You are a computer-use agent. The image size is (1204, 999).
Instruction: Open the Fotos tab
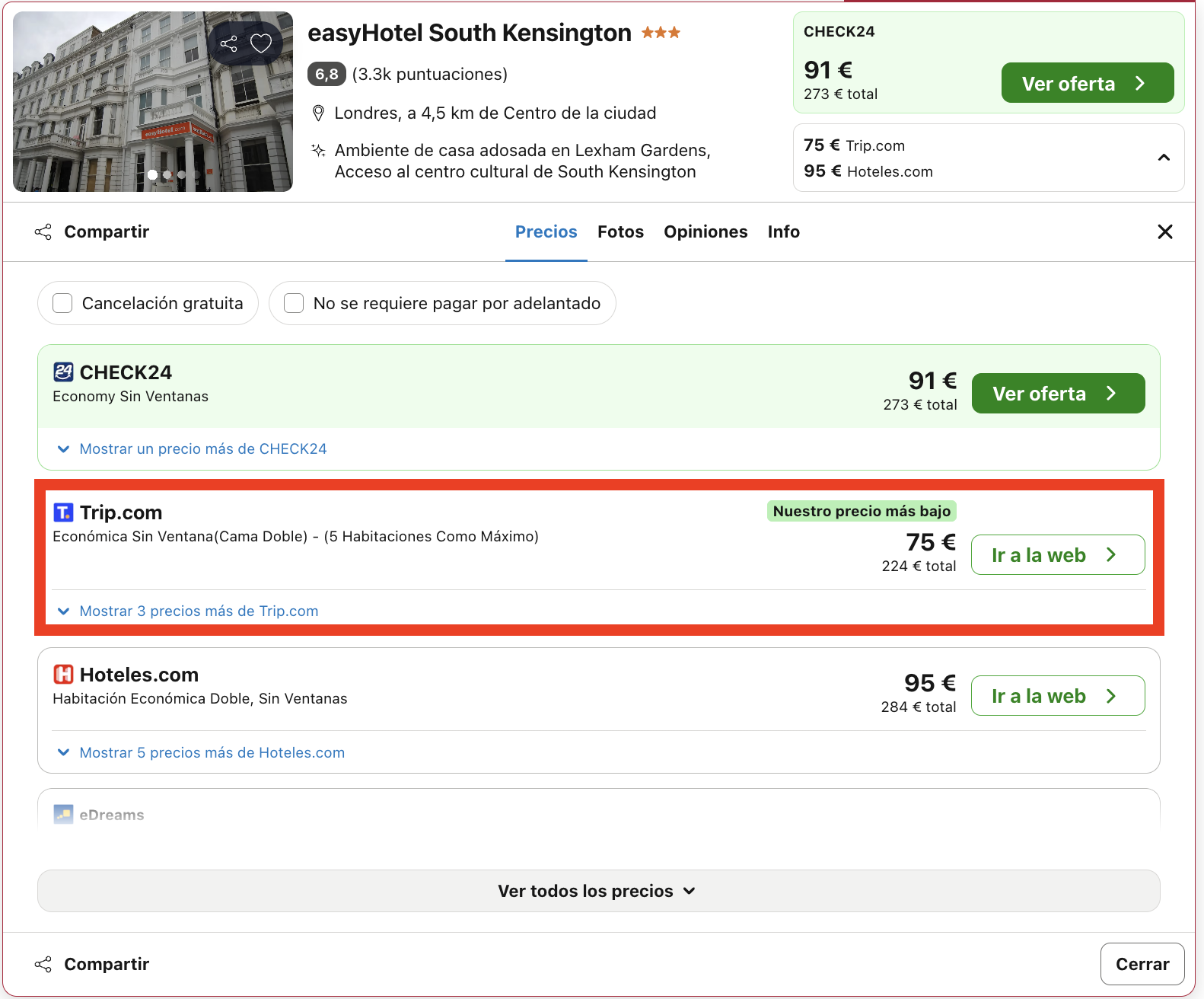pyautogui.click(x=620, y=231)
